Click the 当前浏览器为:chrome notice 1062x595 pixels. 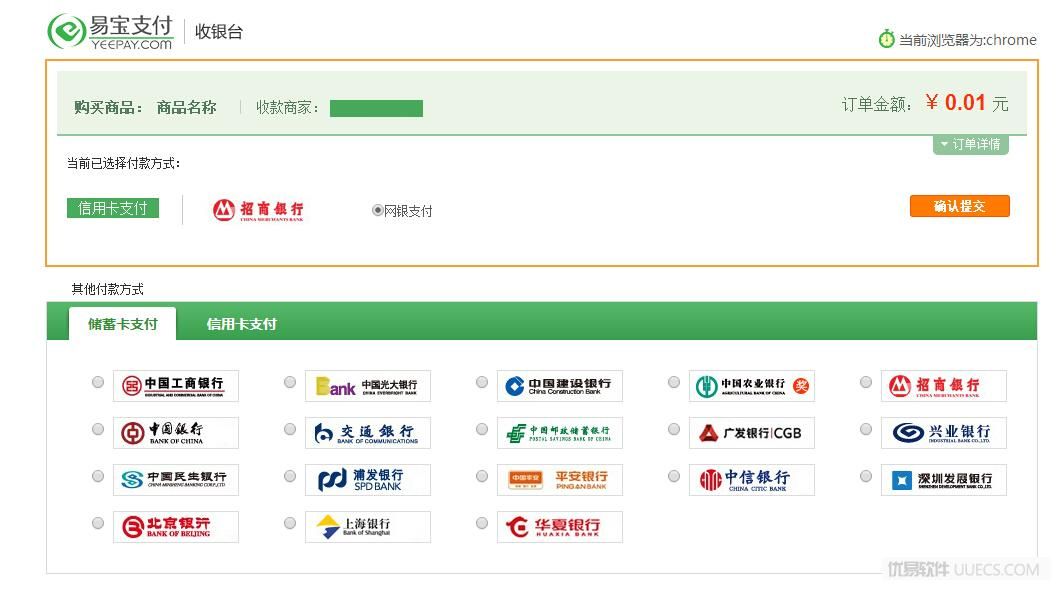(x=967, y=40)
